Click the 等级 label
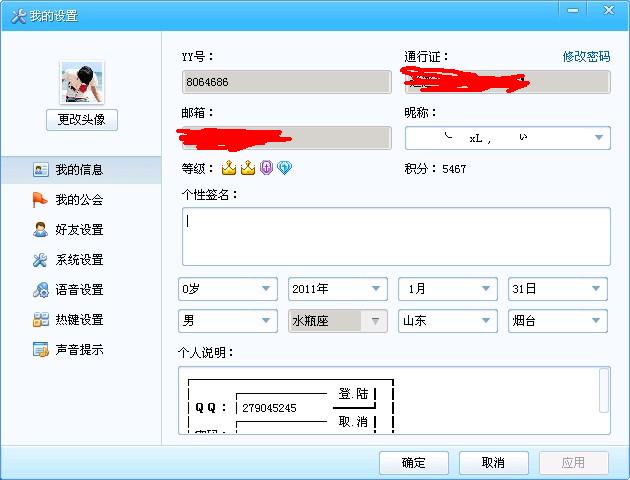Viewport: 630px width, 480px height. pos(197,169)
